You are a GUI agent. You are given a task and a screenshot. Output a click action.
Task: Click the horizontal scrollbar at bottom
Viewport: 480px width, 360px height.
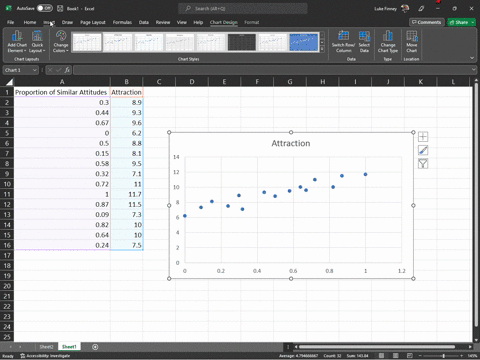pyautogui.click(x=377, y=347)
